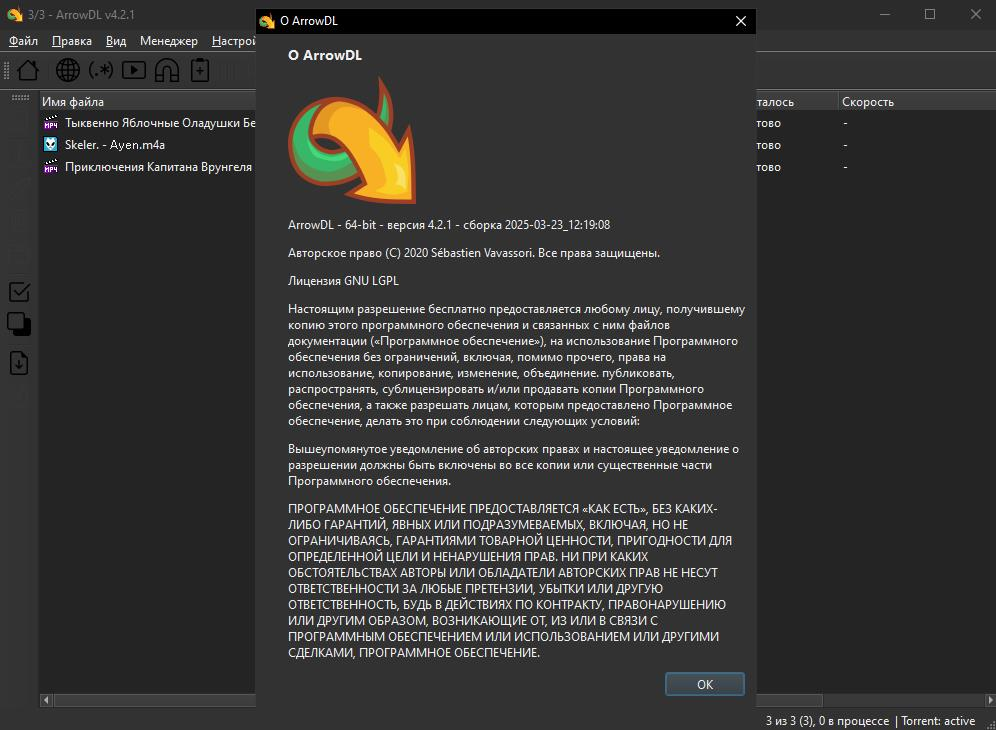
Task: Click the Skeler. - Ayen.m4a file icon
Action: coord(51,144)
